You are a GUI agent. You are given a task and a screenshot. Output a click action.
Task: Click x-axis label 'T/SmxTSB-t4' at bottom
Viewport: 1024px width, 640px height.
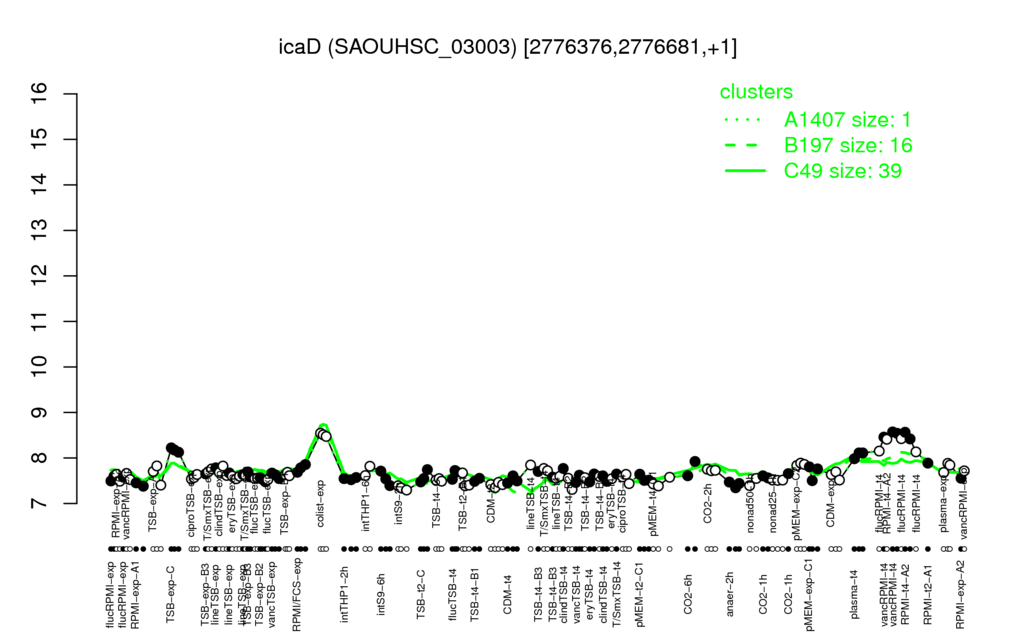[615, 594]
